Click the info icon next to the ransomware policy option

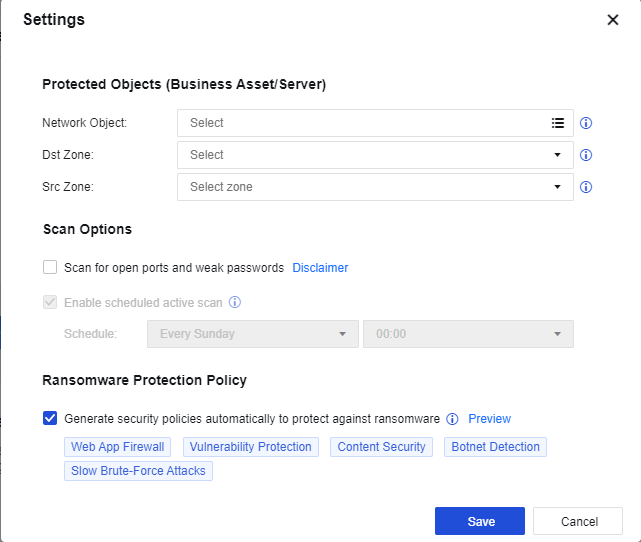[x=452, y=419]
